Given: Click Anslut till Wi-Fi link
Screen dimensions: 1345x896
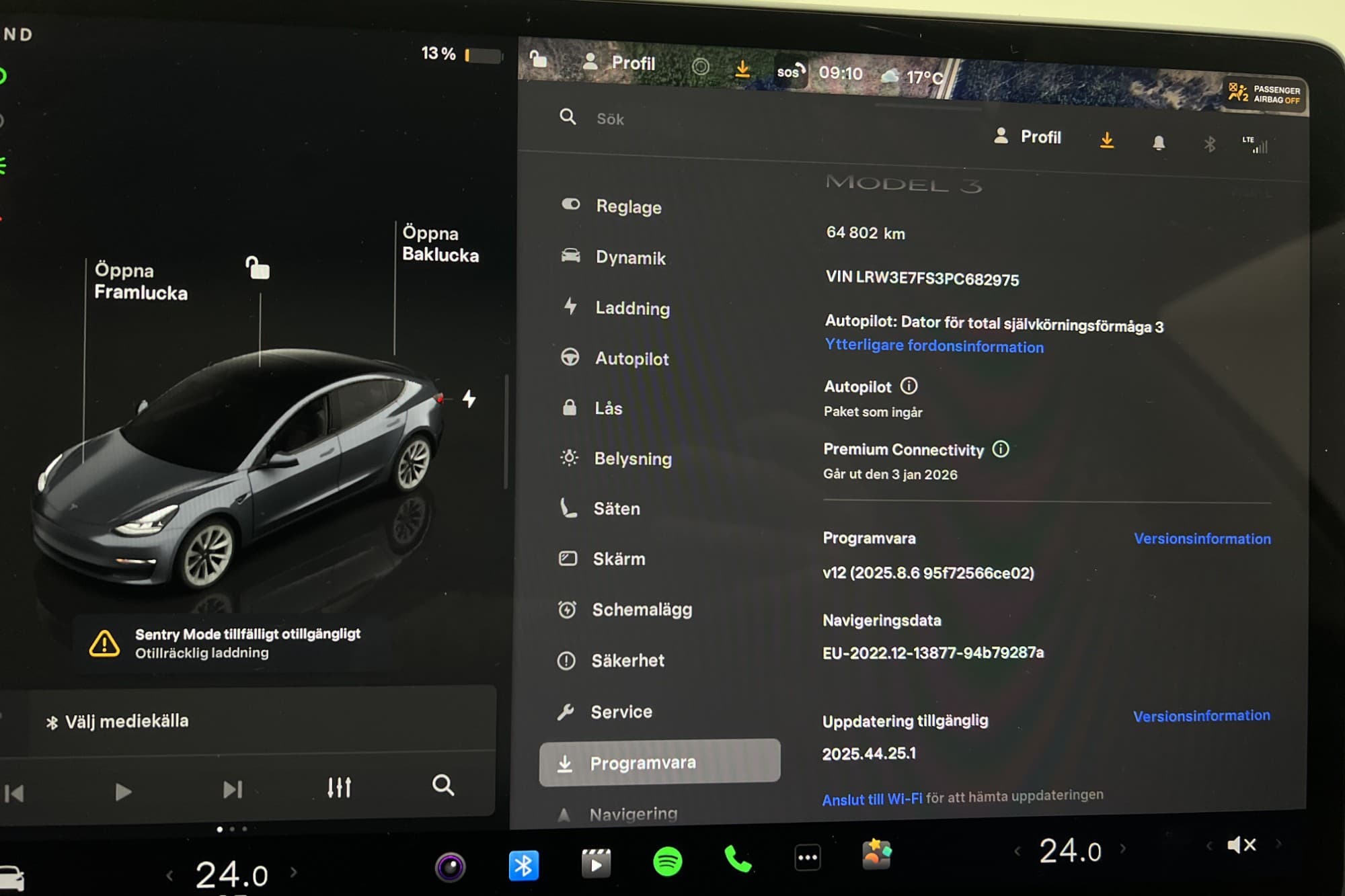Looking at the screenshot, I should pos(872,799).
